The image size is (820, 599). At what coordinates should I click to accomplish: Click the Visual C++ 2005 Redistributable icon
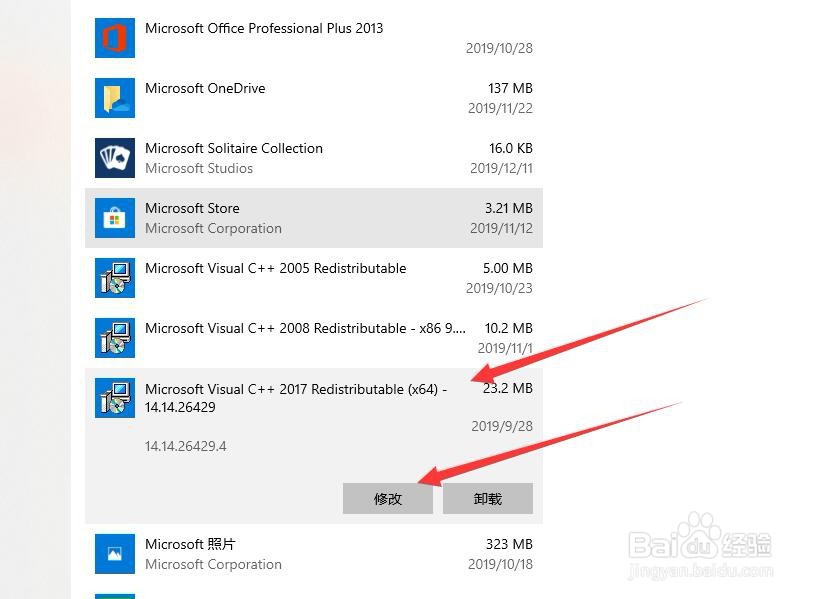click(x=115, y=278)
